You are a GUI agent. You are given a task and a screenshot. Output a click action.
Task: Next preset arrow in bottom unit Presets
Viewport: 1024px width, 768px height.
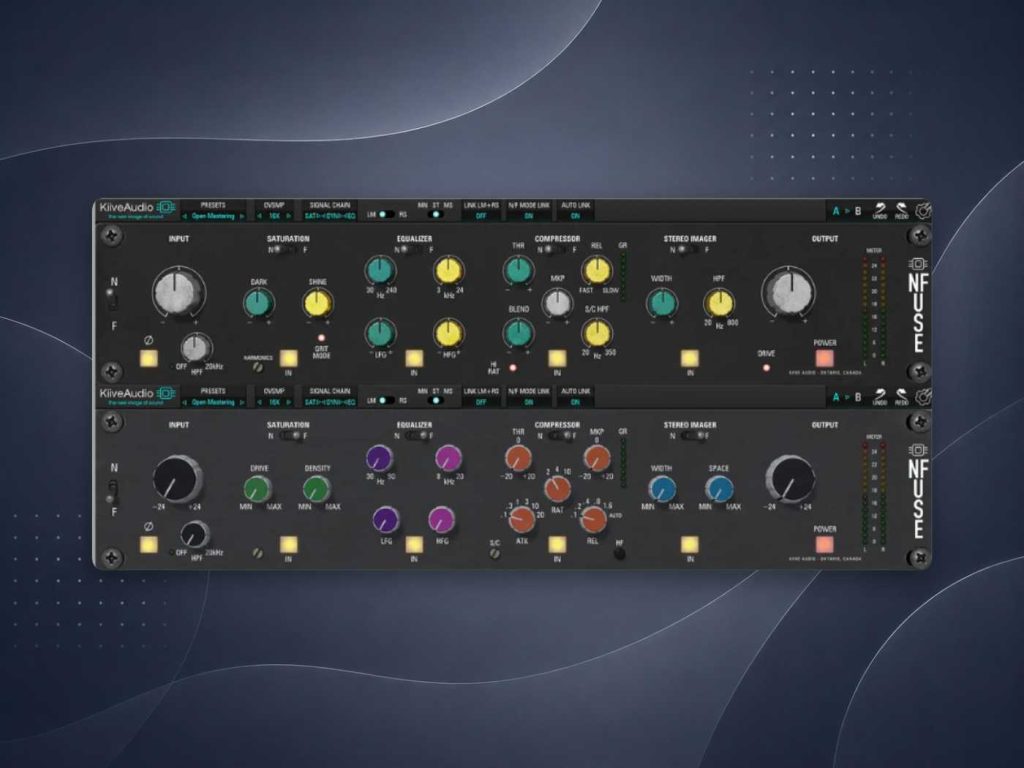click(x=242, y=402)
